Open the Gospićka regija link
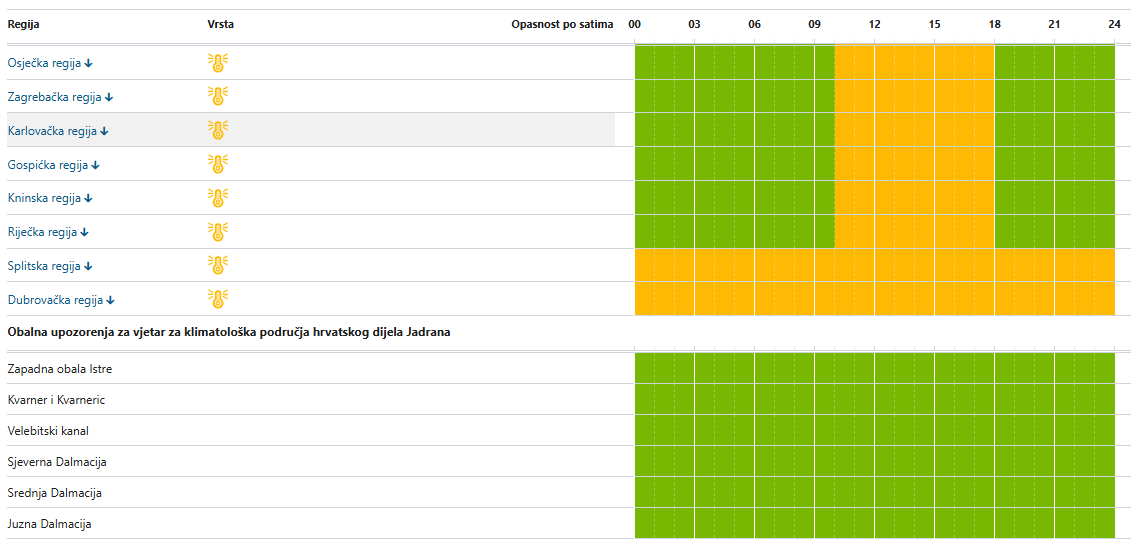The height and width of the screenshot is (546, 1131). coord(48,164)
